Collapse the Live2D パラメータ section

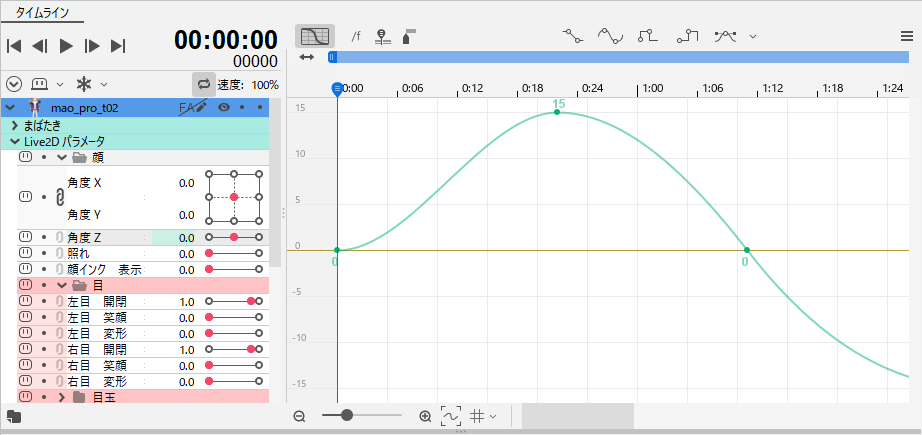click(x=14, y=142)
